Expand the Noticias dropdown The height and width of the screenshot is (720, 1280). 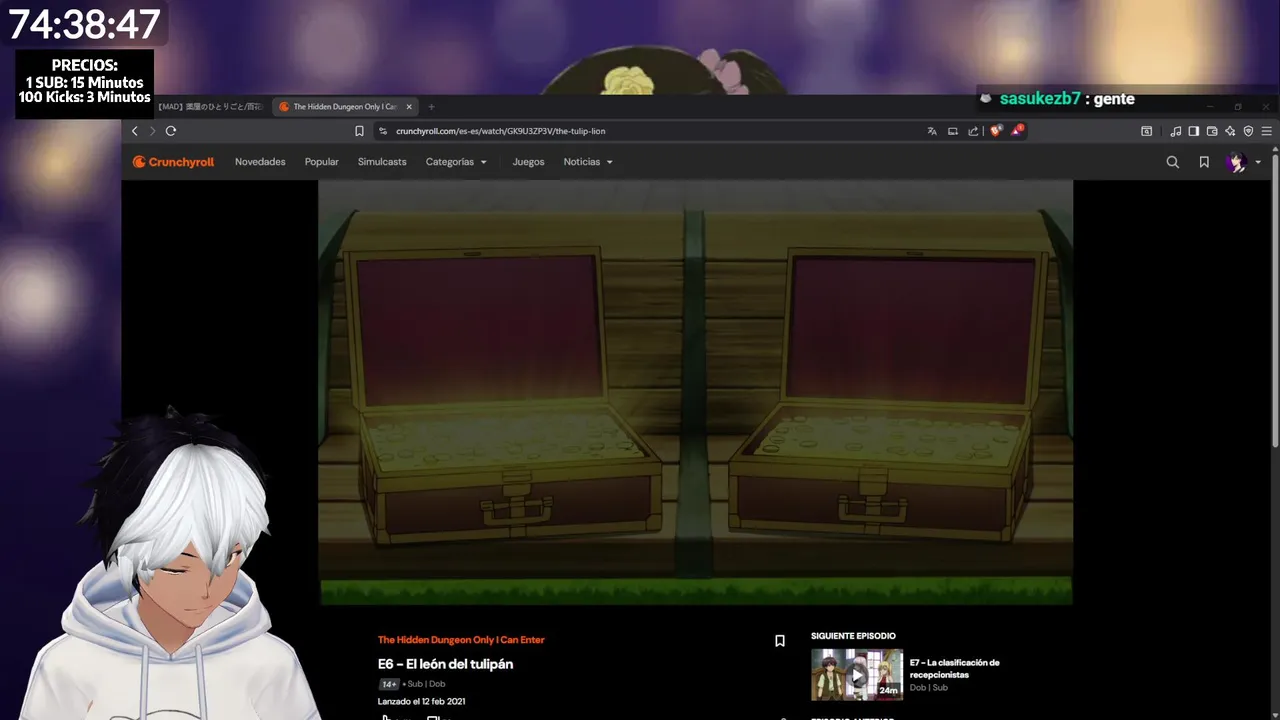pos(588,162)
